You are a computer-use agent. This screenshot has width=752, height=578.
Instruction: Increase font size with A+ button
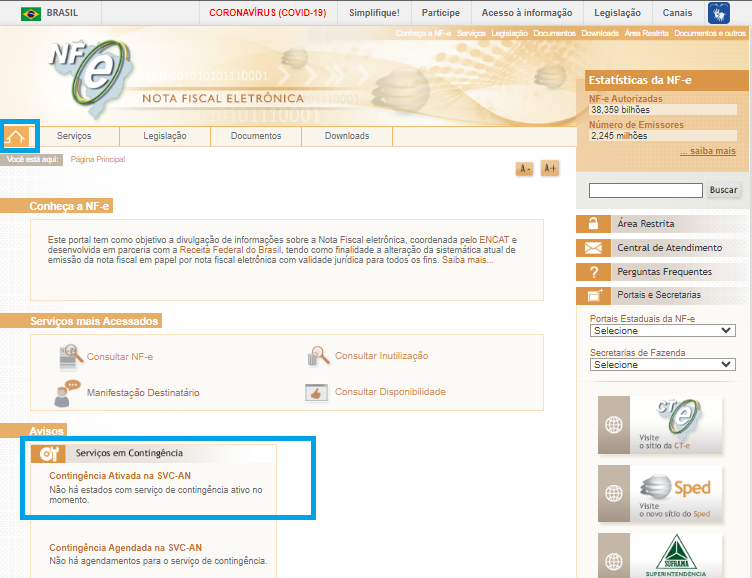click(x=550, y=168)
